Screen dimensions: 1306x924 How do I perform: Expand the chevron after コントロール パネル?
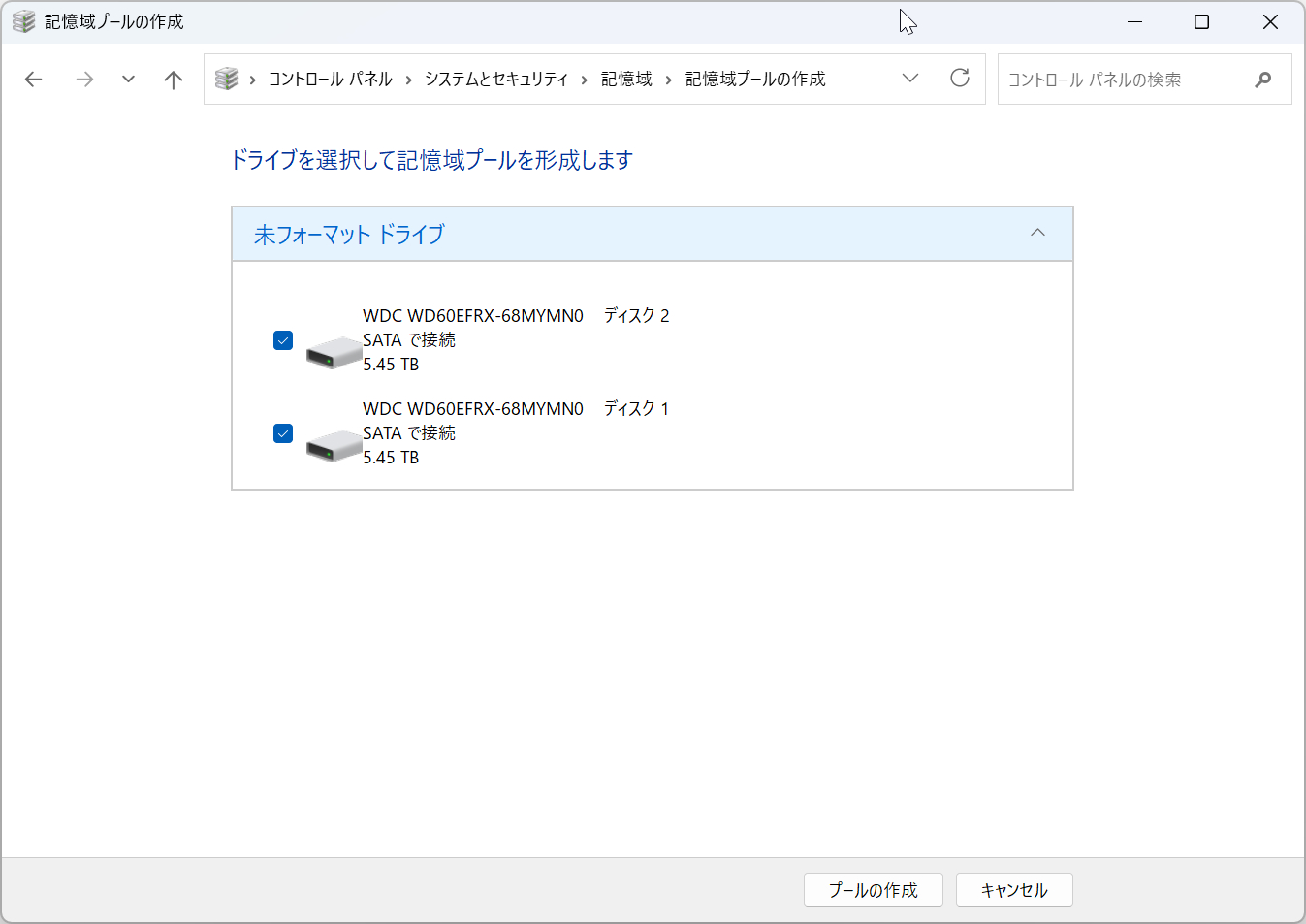point(408,80)
